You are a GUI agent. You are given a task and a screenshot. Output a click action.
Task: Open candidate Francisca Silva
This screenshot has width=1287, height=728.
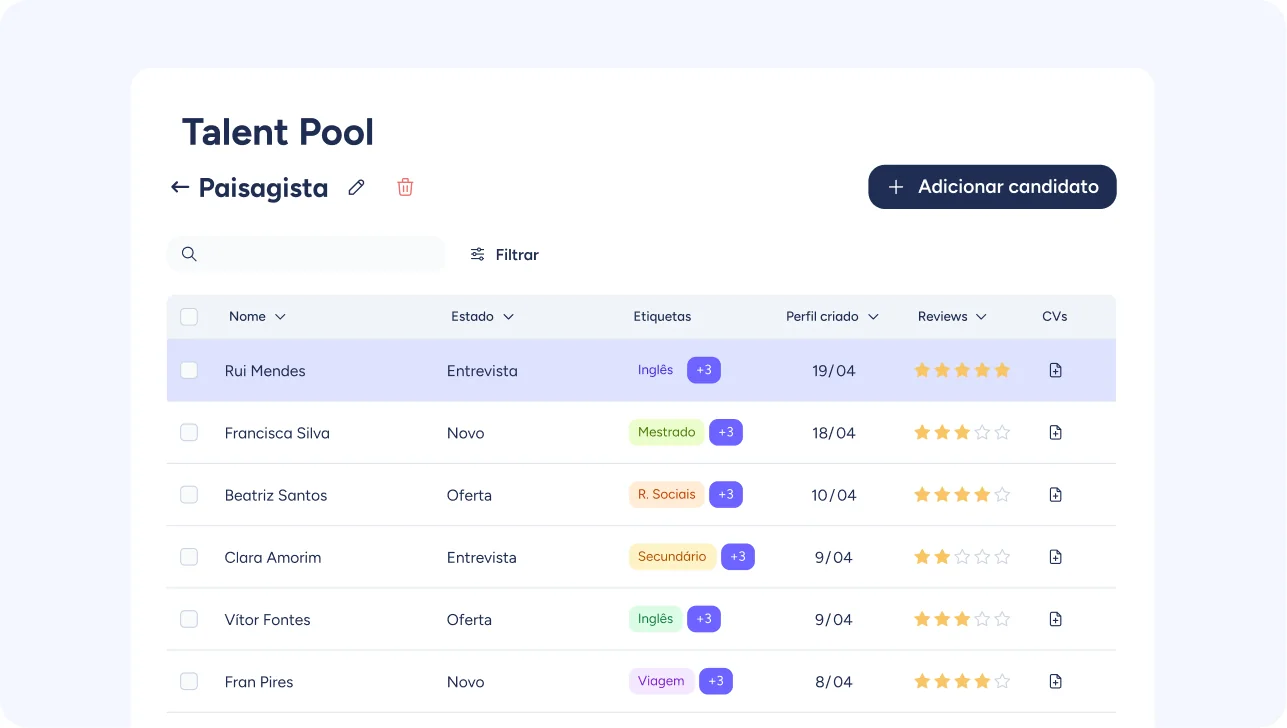click(x=277, y=433)
